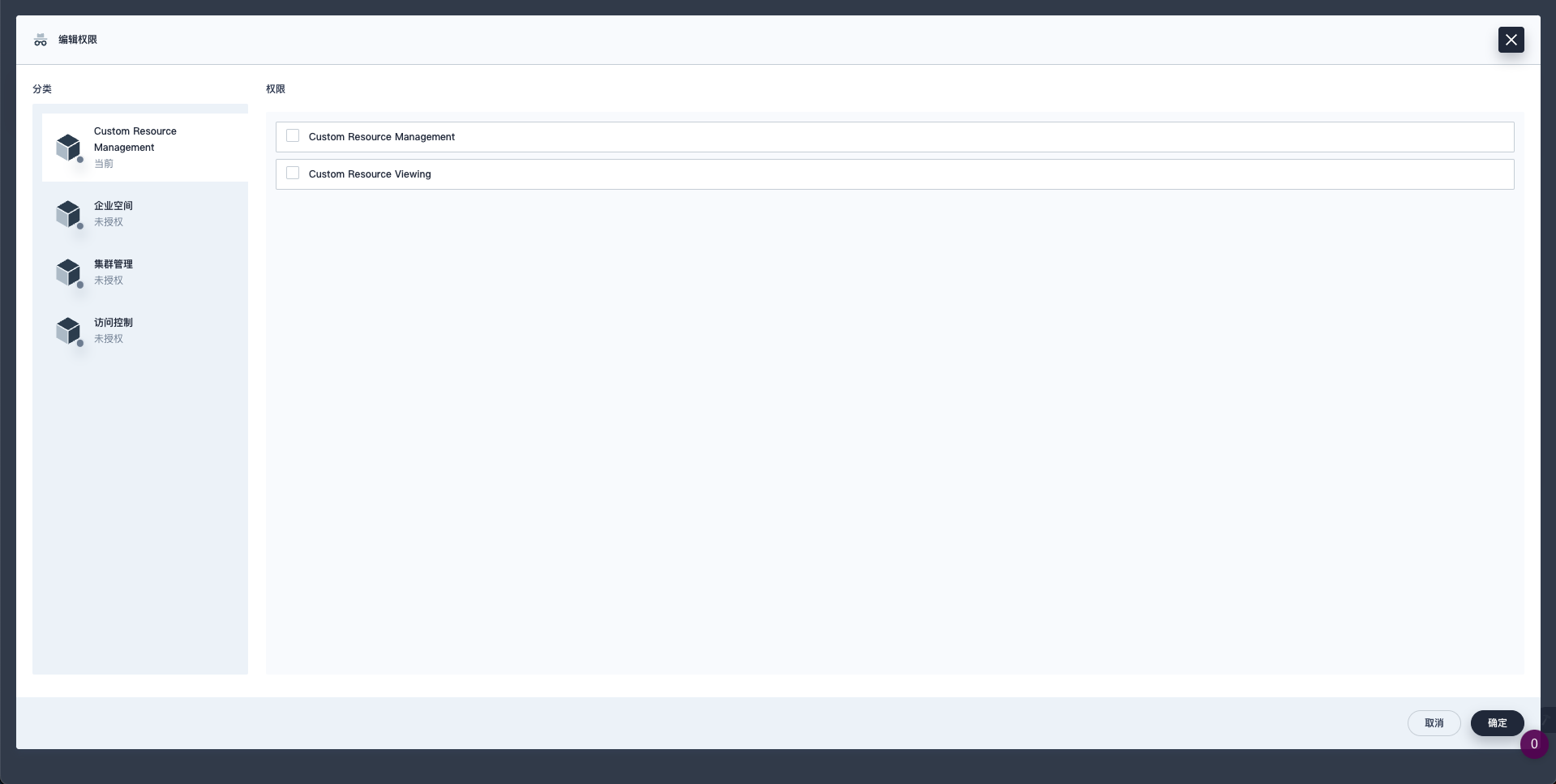Click the 编辑权限 dialog title
1556x784 pixels.
point(78,40)
